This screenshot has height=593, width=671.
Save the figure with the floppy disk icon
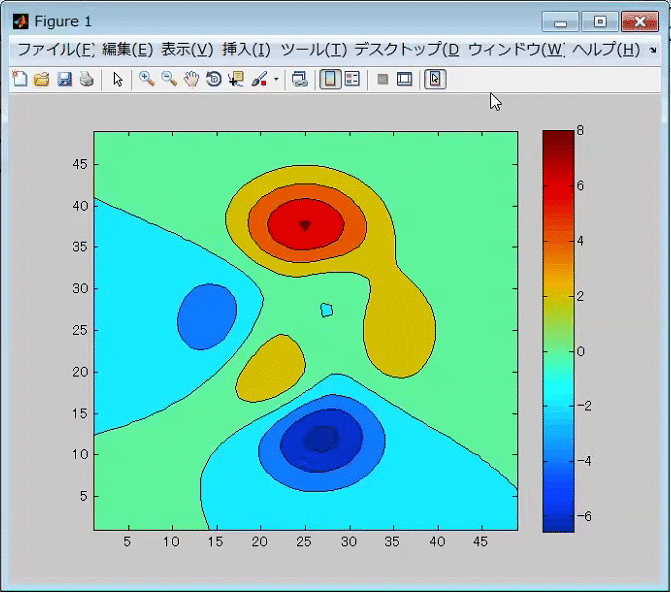click(64, 80)
